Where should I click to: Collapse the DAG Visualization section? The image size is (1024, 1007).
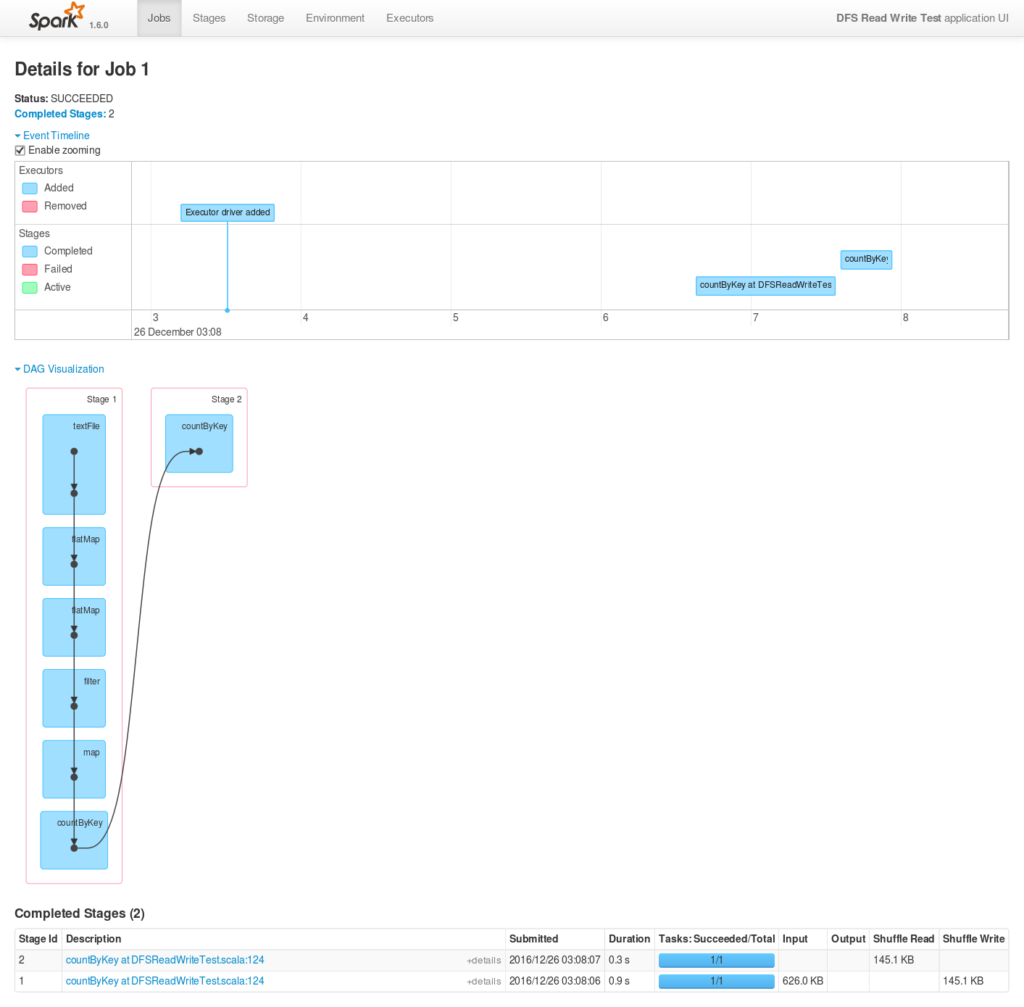click(x=59, y=369)
